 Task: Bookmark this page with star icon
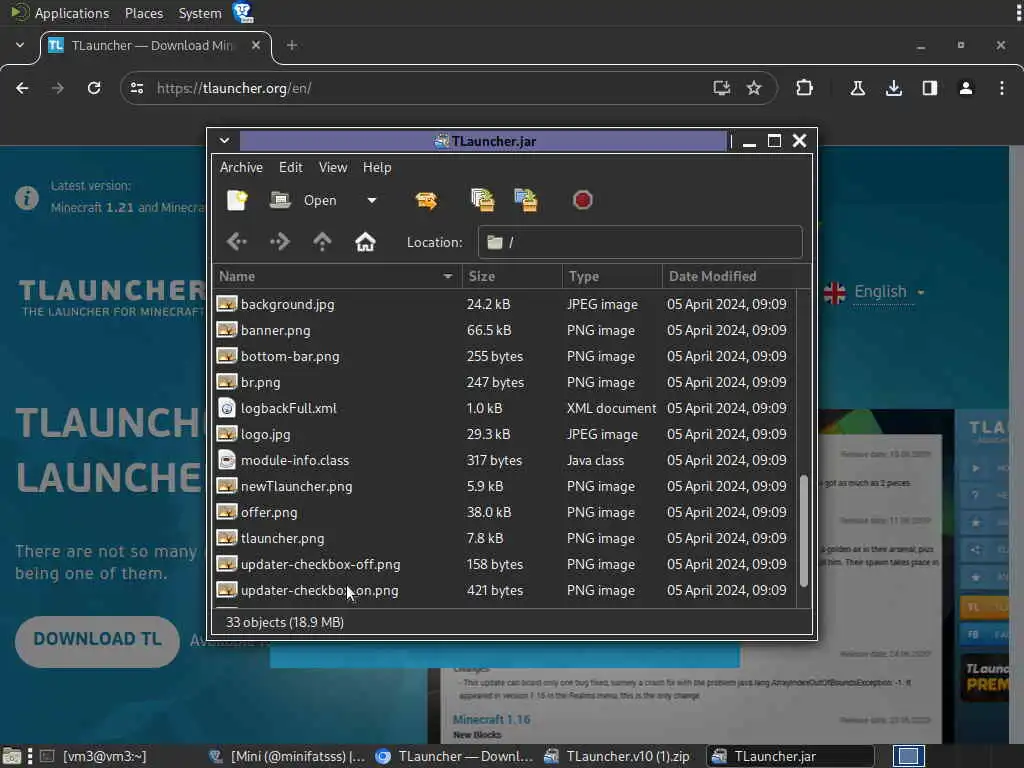pyautogui.click(x=754, y=88)
